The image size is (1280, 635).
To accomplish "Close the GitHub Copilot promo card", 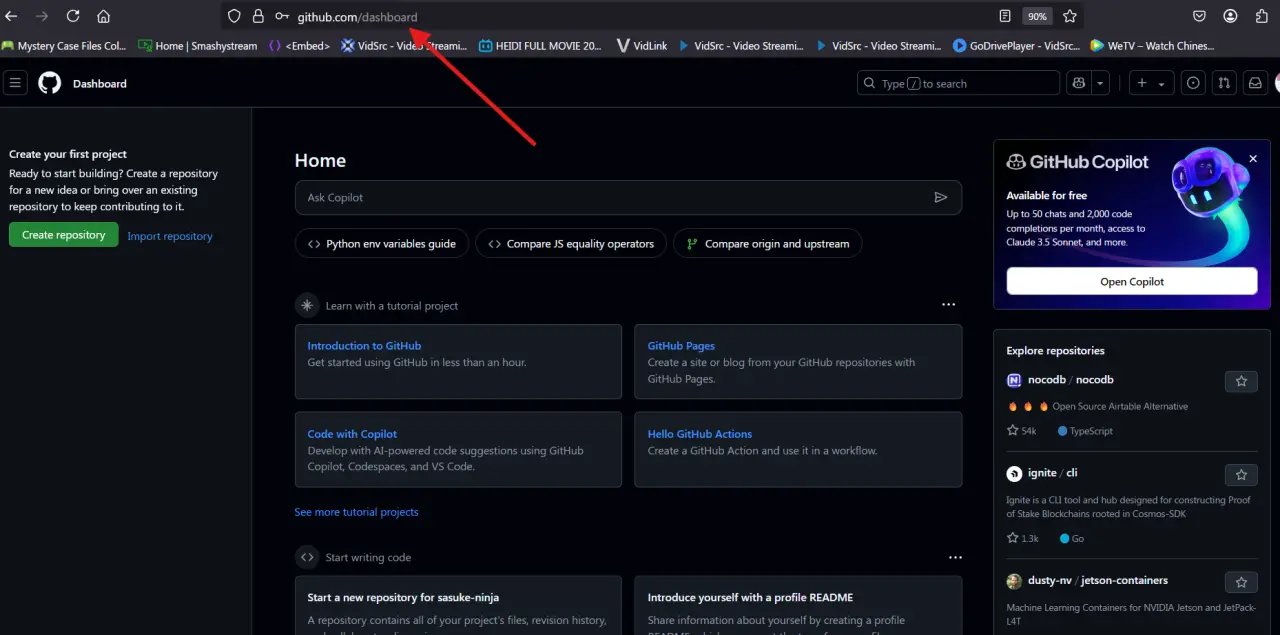I will point(1253,158).
